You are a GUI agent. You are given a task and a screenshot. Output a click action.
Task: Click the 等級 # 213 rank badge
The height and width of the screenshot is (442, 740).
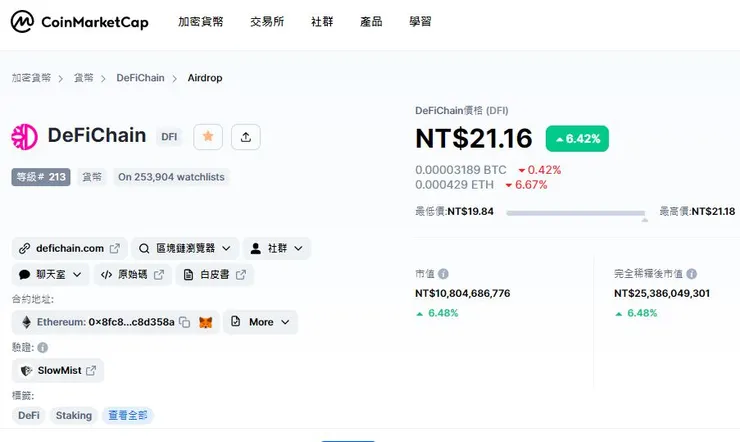coord(41,177)
